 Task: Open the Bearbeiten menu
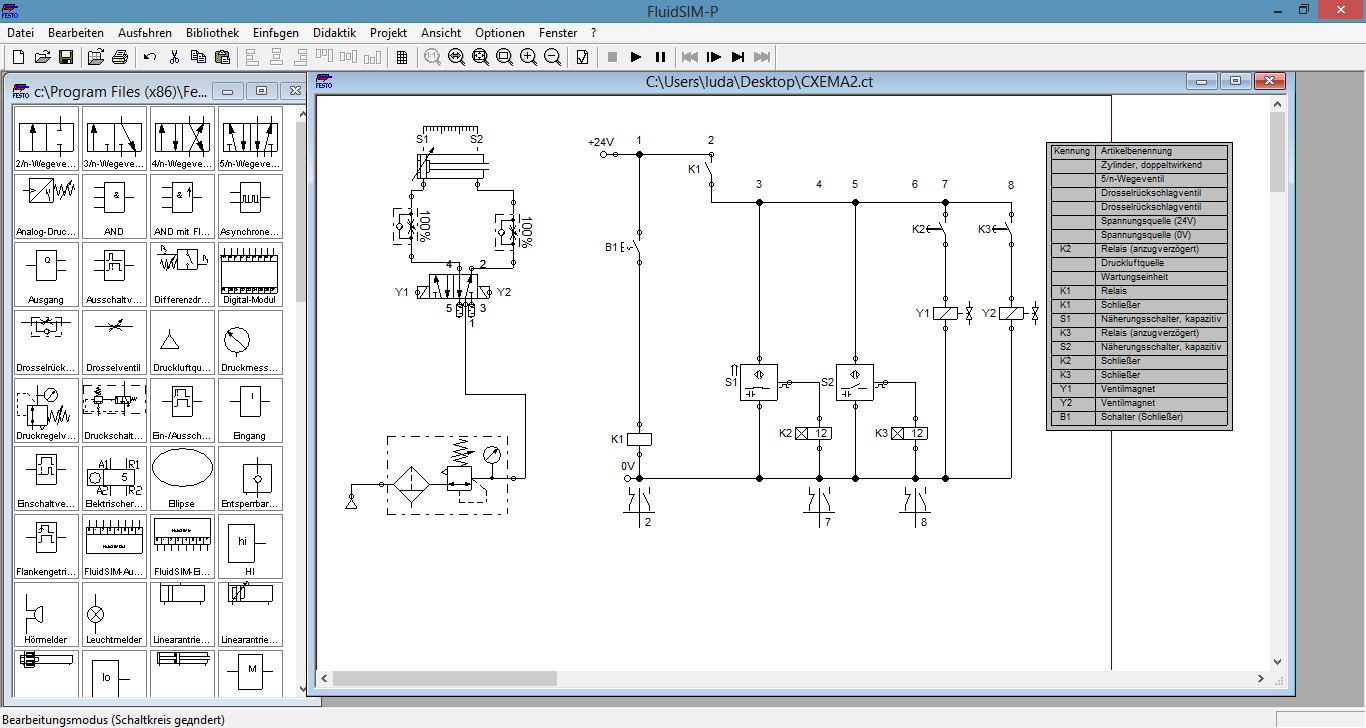tap(76, 33)
